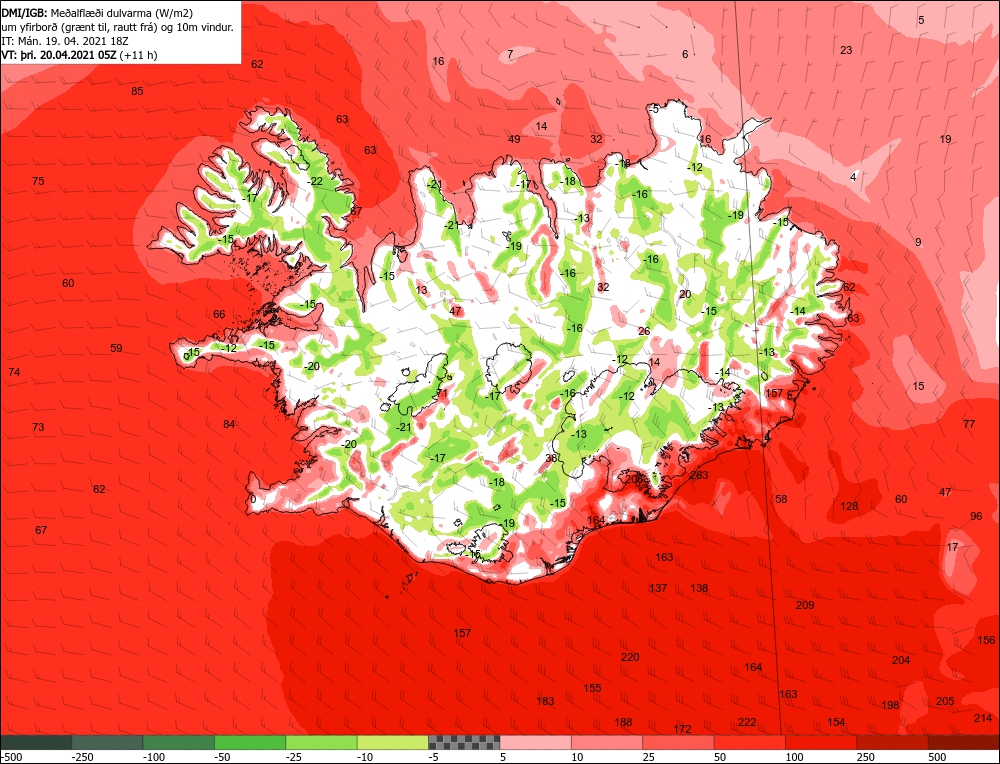The height and width of the screenshot is (764, 1000).
Task: Click the subtitle mentioning '10m vindur'
Action: tap(118, 27)
